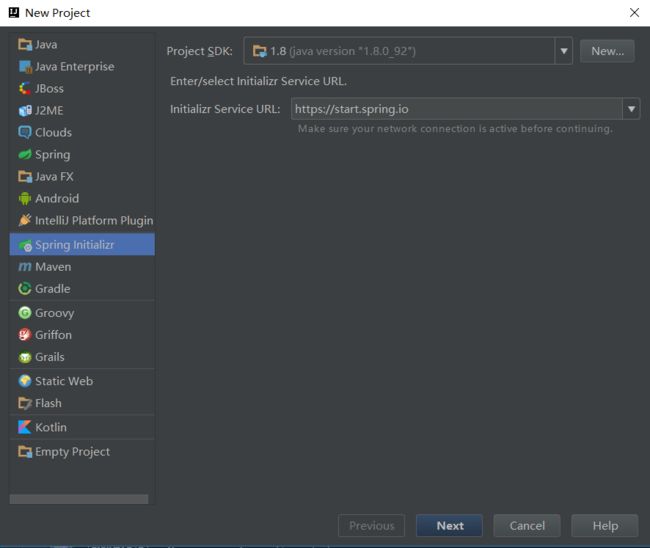650x548 pixels.
Task: Click 'Make sure your network connection' hint
Action: tap(455, 129)
